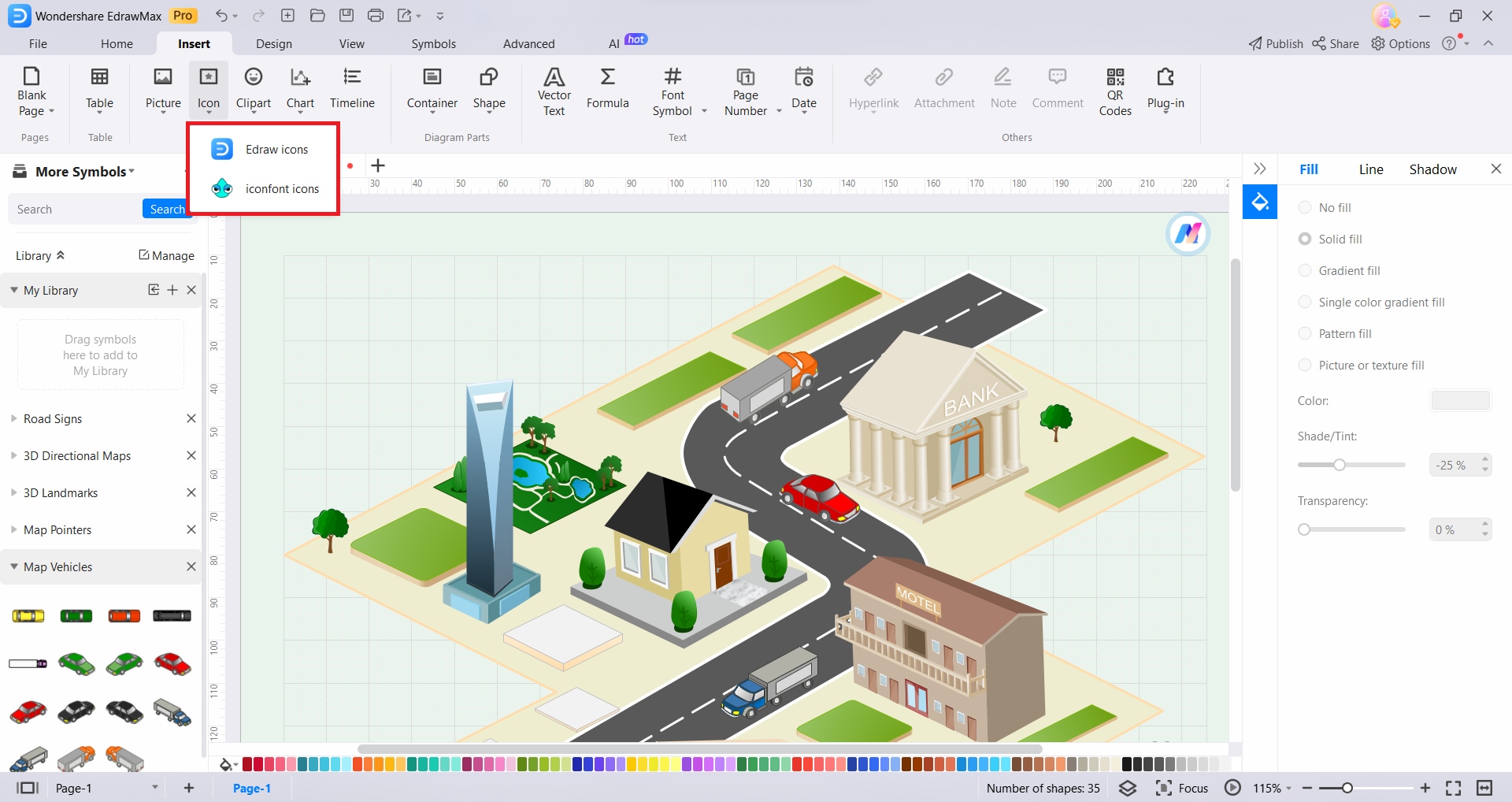Insert Vector Text
The image size is (1512, 802).
point(554,91)
